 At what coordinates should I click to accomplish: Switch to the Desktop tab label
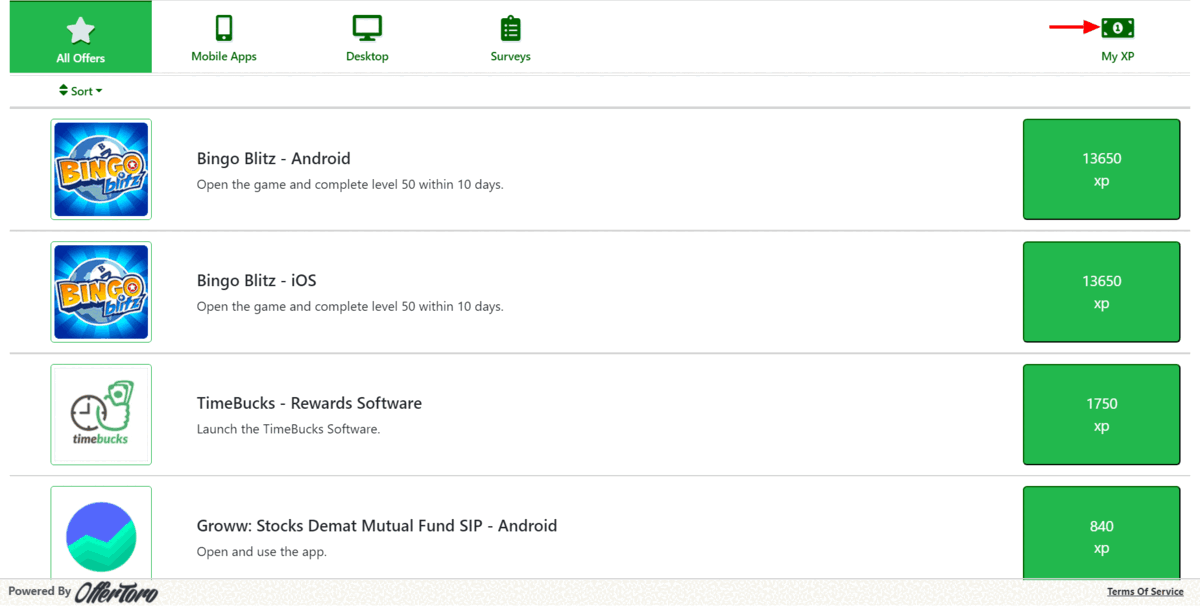pyautogui.click(x=367, y=57)
